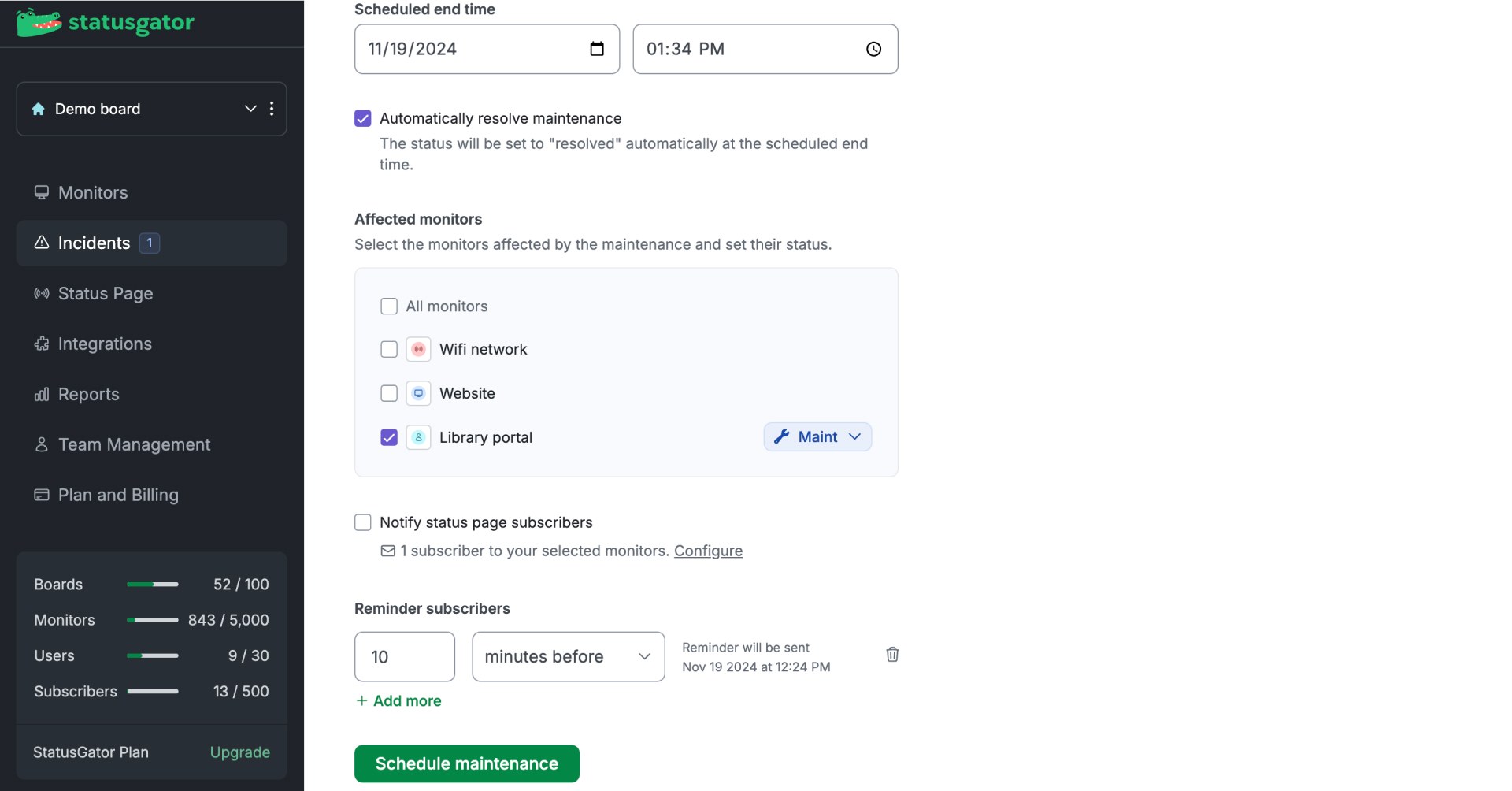Click the Nov 19 2024 at 12:24 PM text
Viewport: 1512px width, 791px height.
pyautogui.click(x=756, y=667)
